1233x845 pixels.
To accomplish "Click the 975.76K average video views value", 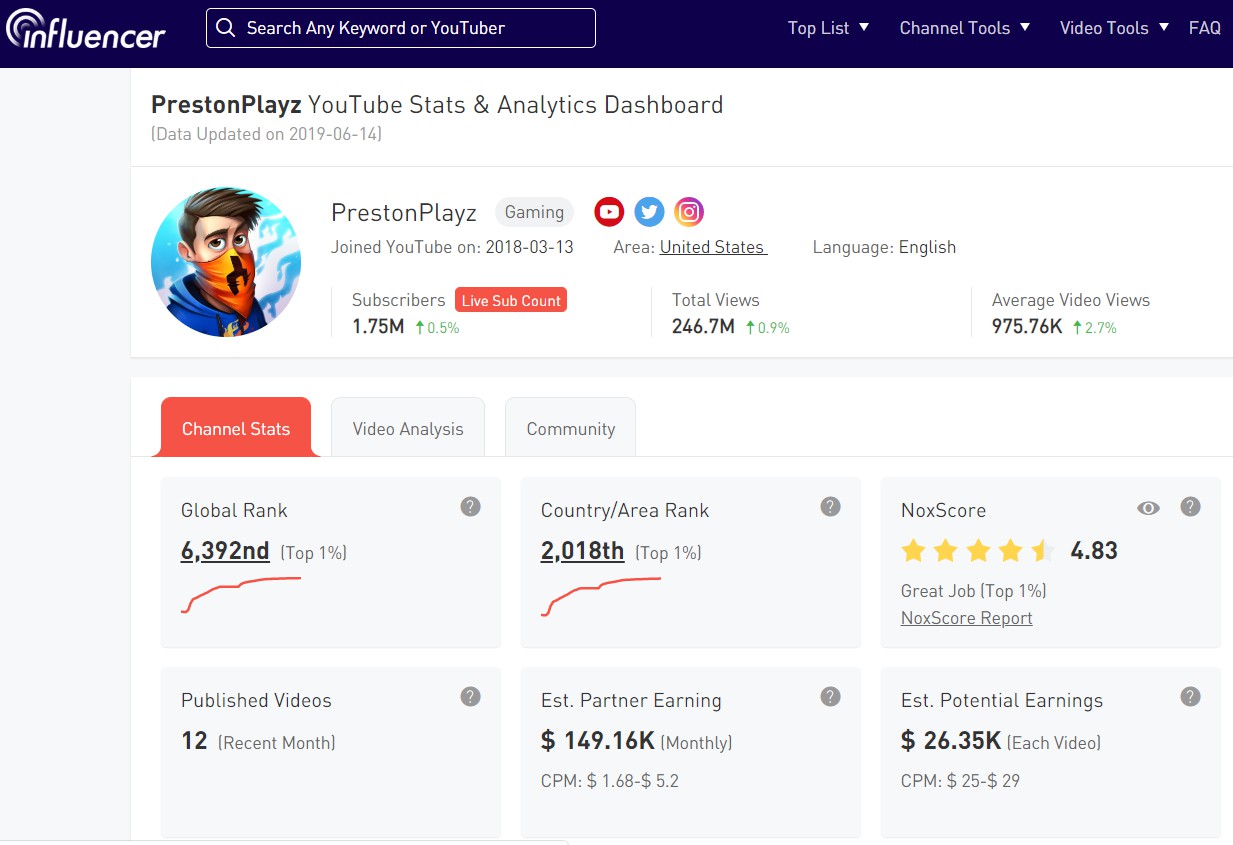I will 1027,327.
